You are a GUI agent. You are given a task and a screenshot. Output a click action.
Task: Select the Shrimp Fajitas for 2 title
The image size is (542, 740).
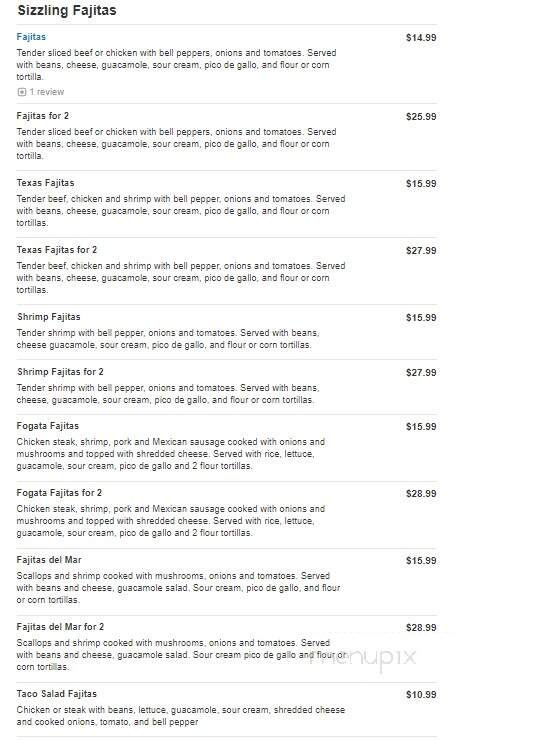(60, 372)
